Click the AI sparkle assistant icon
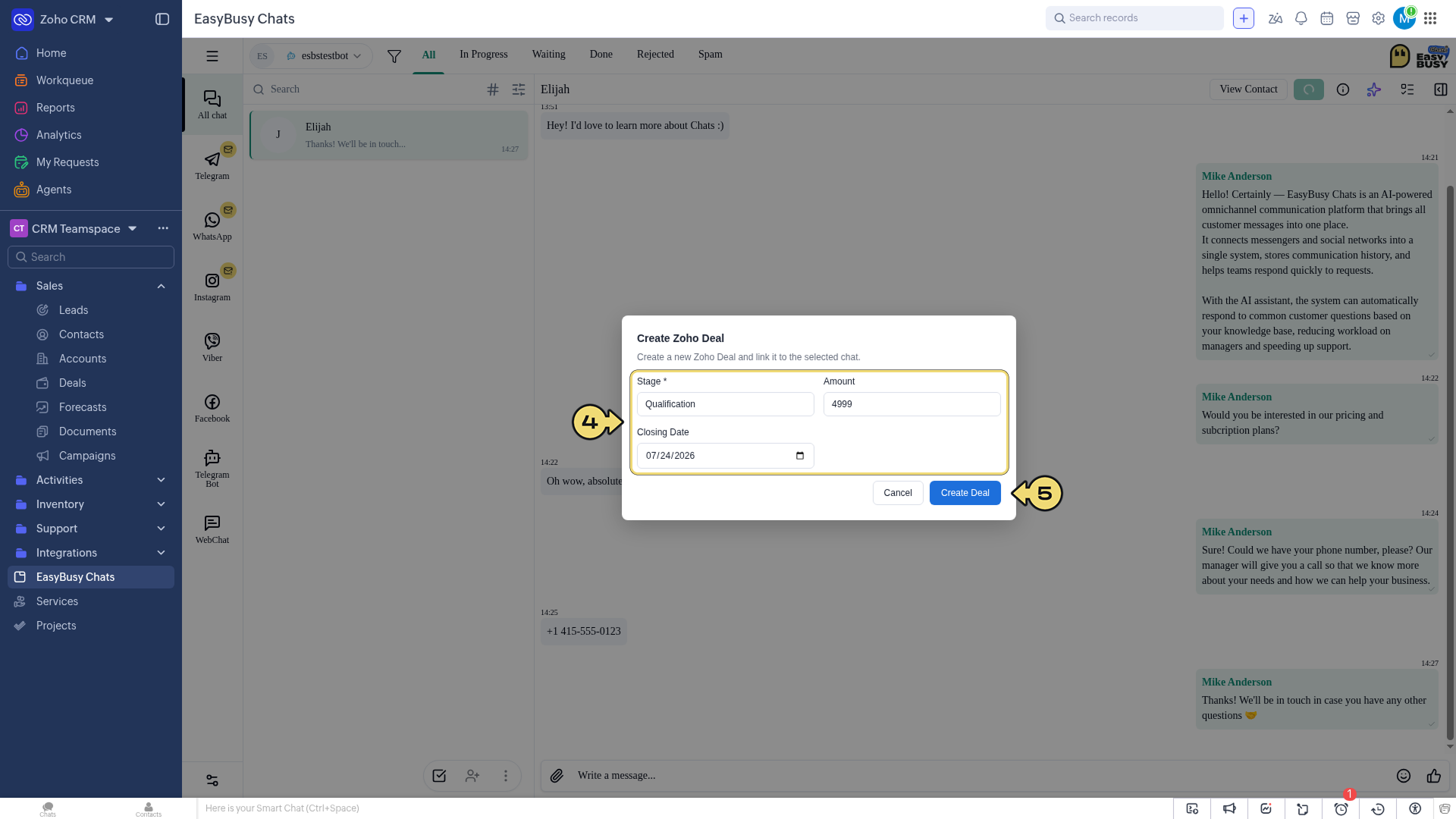The image size is (1456, 819). pos(1374,89)
